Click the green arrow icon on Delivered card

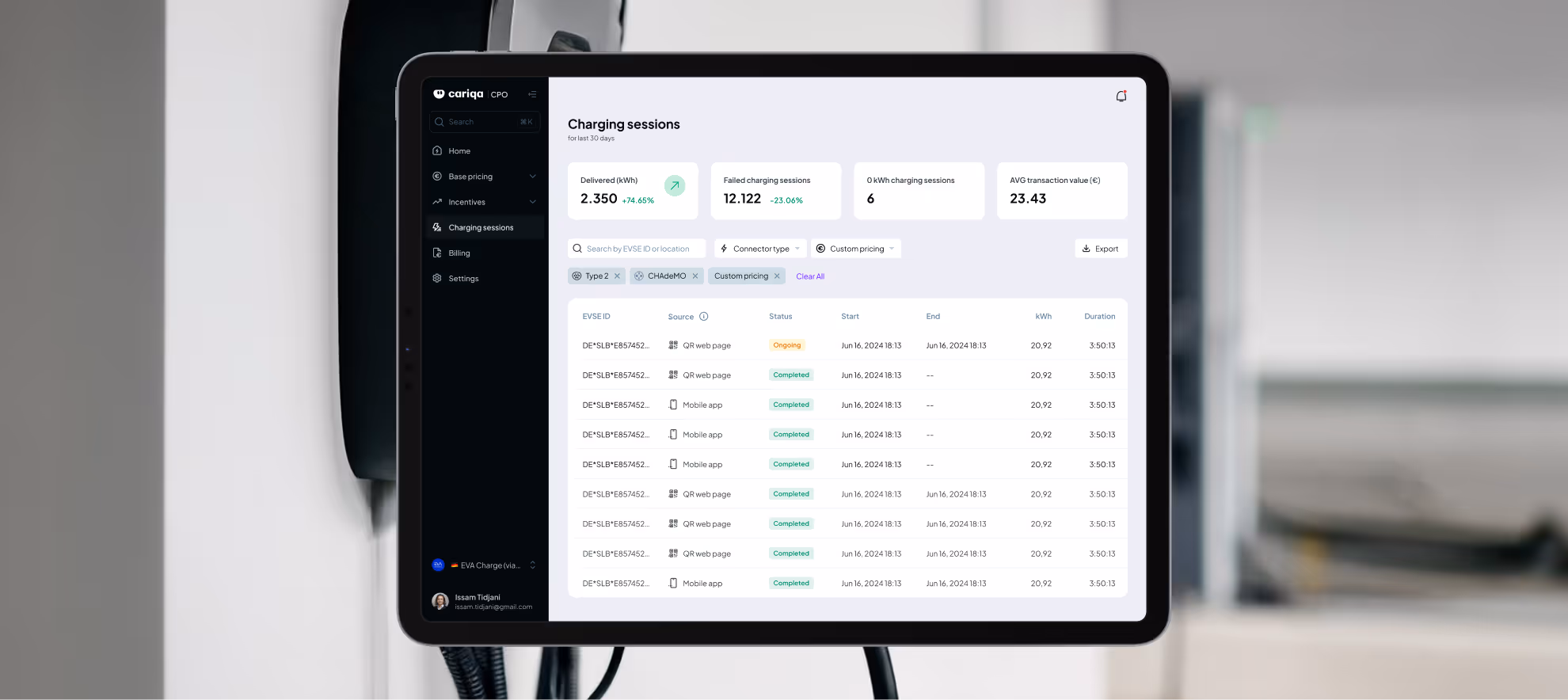(x=675, y=185)
